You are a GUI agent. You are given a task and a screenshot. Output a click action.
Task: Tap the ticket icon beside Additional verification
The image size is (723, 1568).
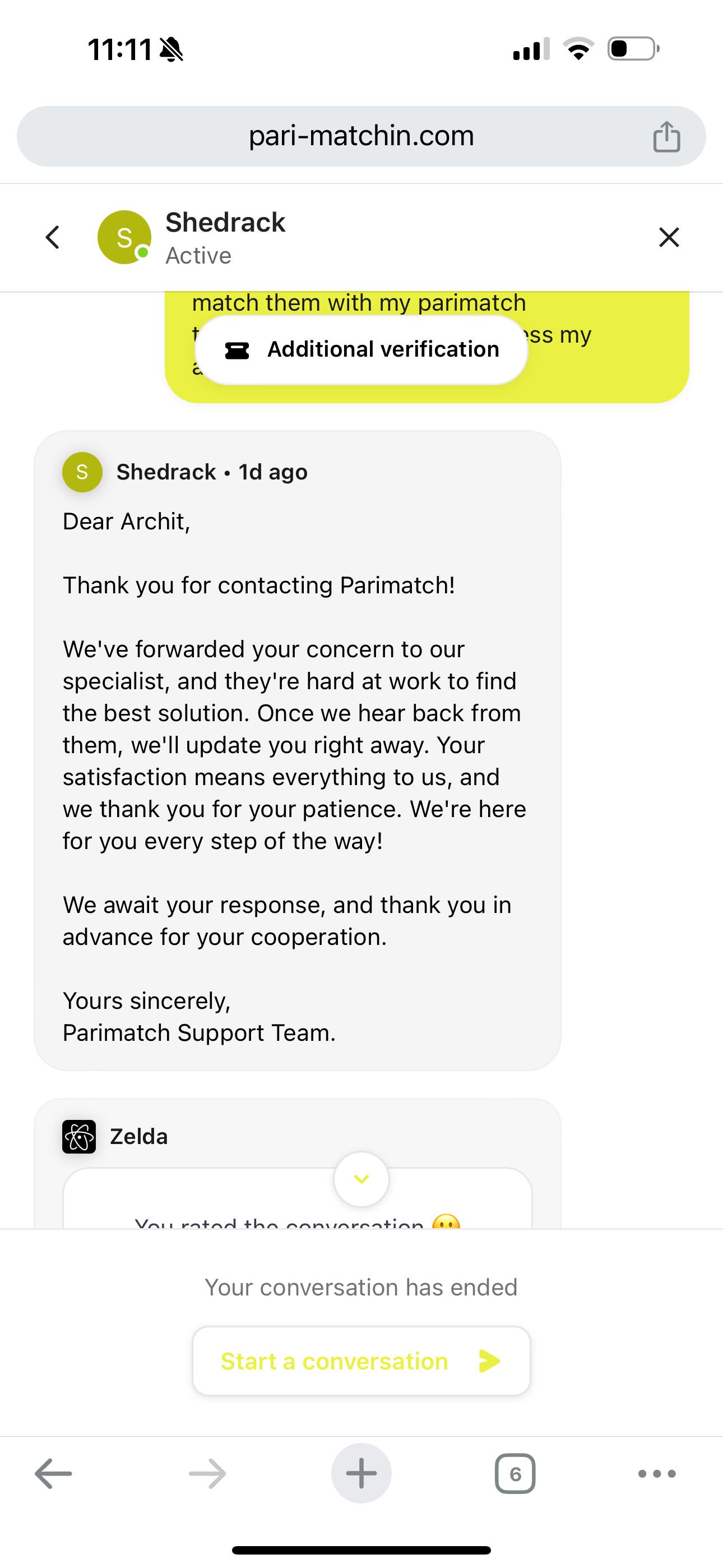[237, 351]
